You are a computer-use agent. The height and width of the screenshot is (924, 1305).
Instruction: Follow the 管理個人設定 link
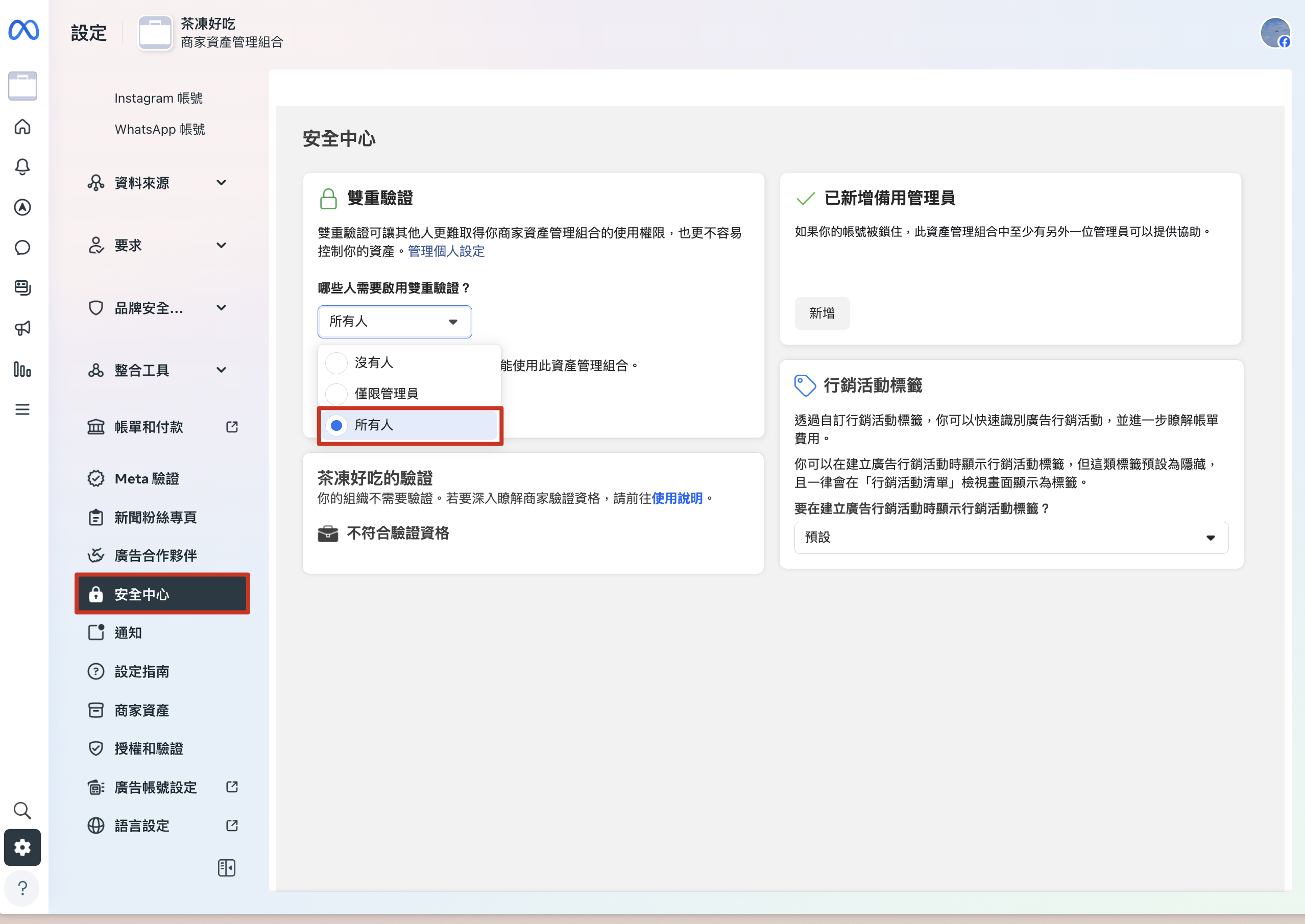pos(446,252)
